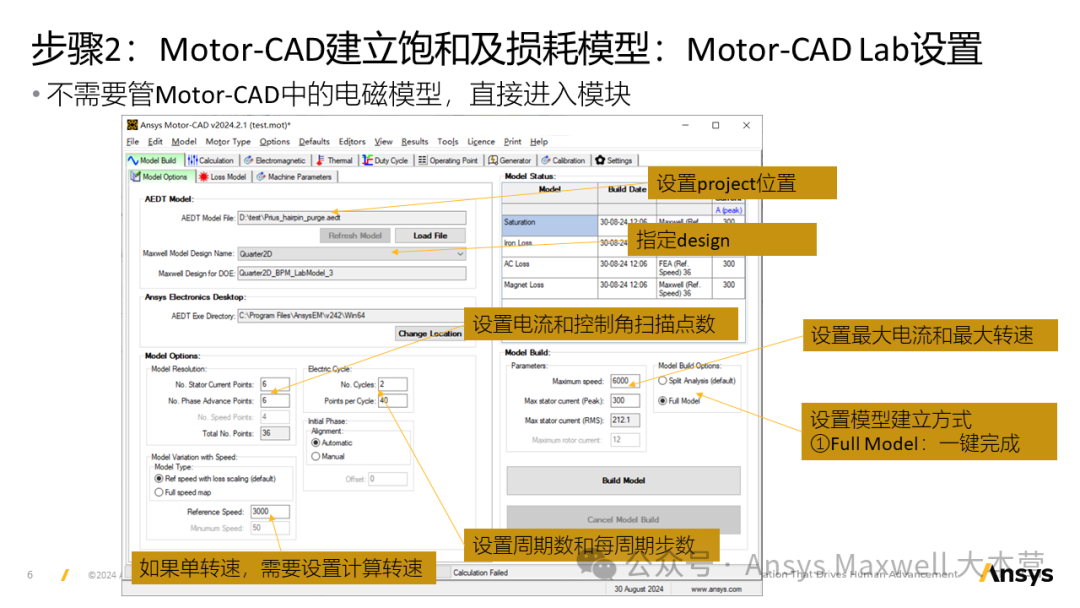
Task: Open the Results menu
Action: [x=415, y=142]
